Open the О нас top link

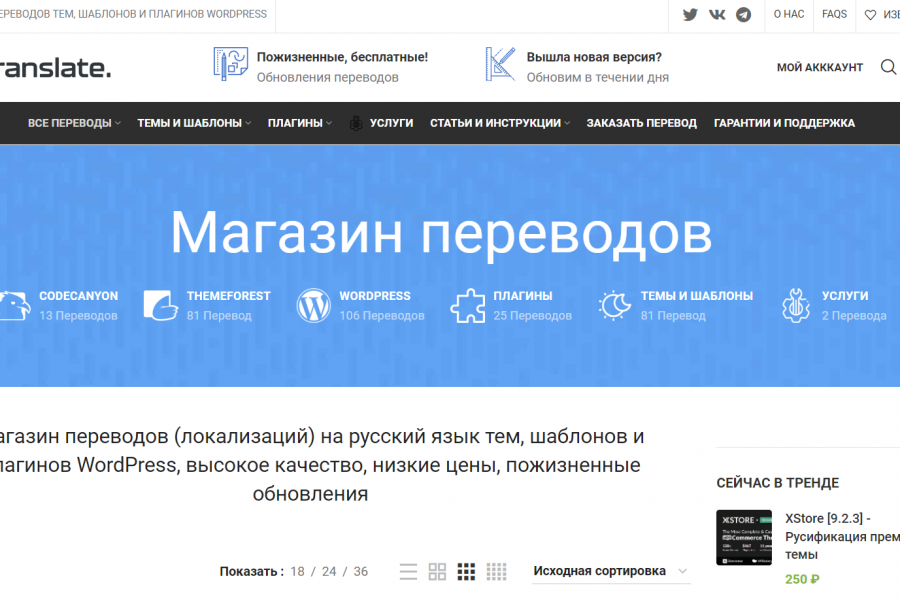(x=789, y=14)
